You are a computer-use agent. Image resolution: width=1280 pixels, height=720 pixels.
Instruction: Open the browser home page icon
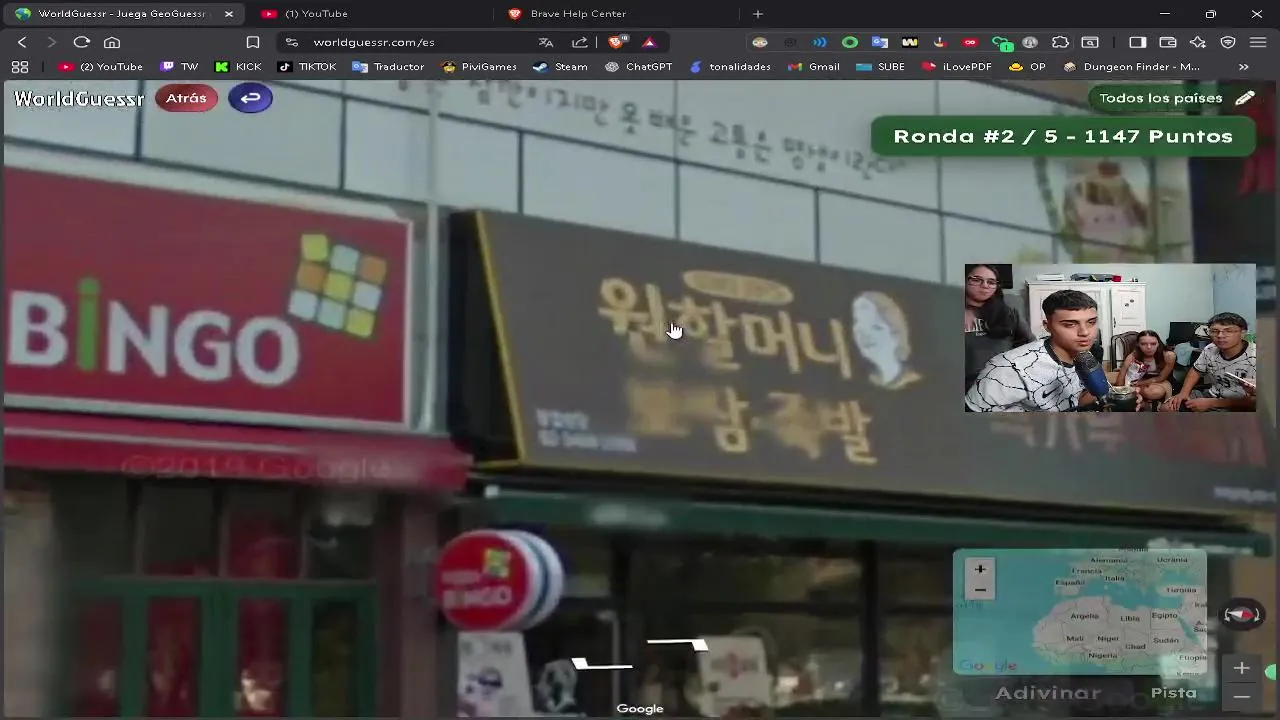click(112, 42)
